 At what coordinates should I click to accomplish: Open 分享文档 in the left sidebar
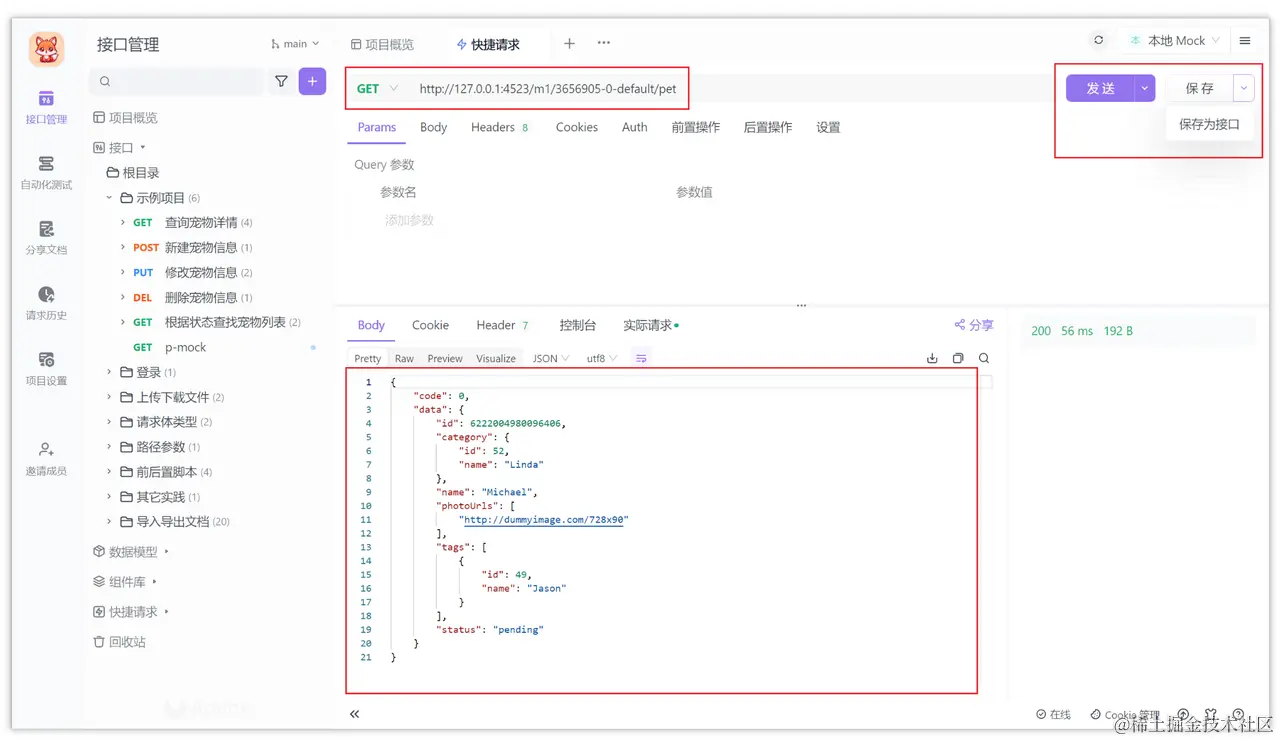coord(46,238)
